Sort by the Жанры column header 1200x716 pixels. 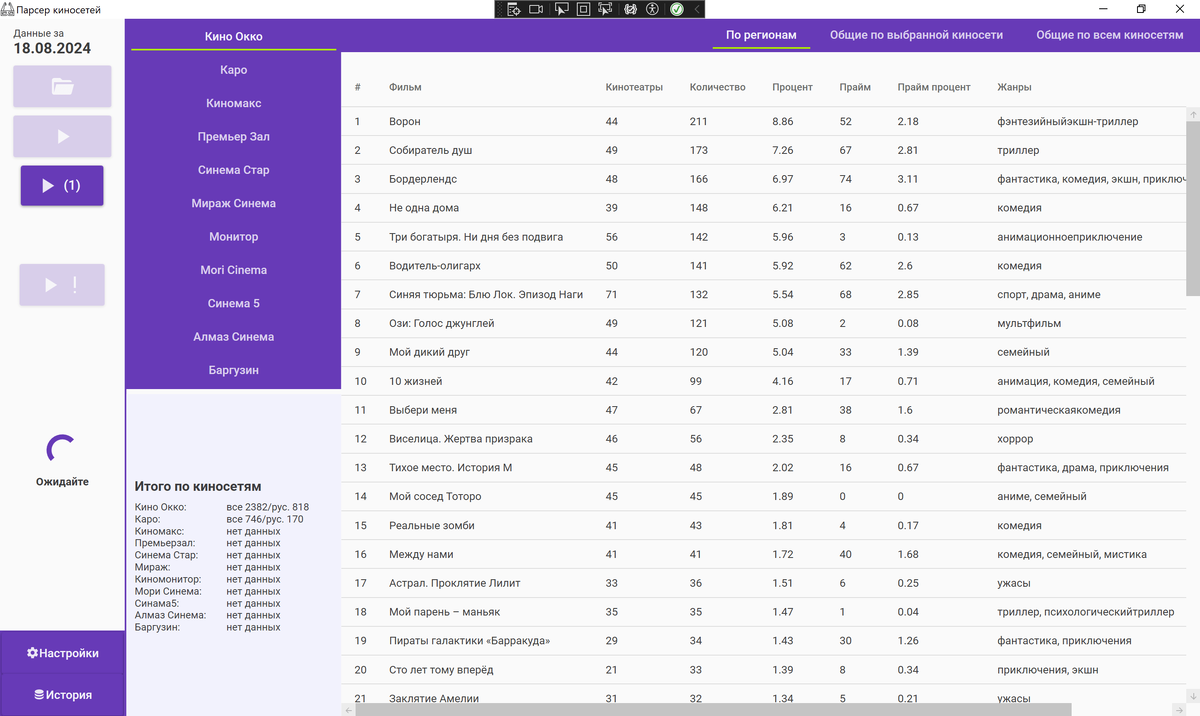pos(1014,87)
